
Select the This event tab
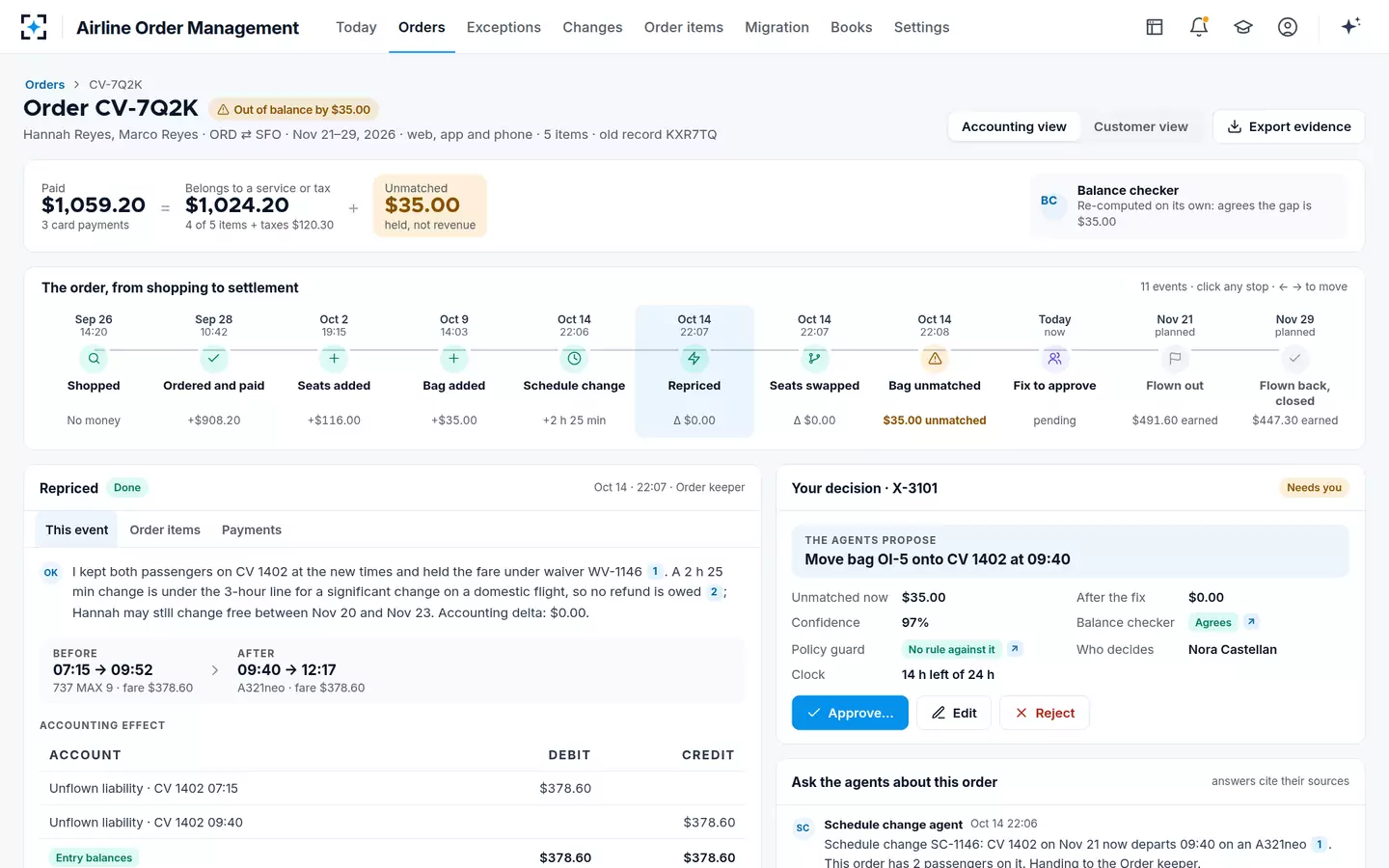77,529
